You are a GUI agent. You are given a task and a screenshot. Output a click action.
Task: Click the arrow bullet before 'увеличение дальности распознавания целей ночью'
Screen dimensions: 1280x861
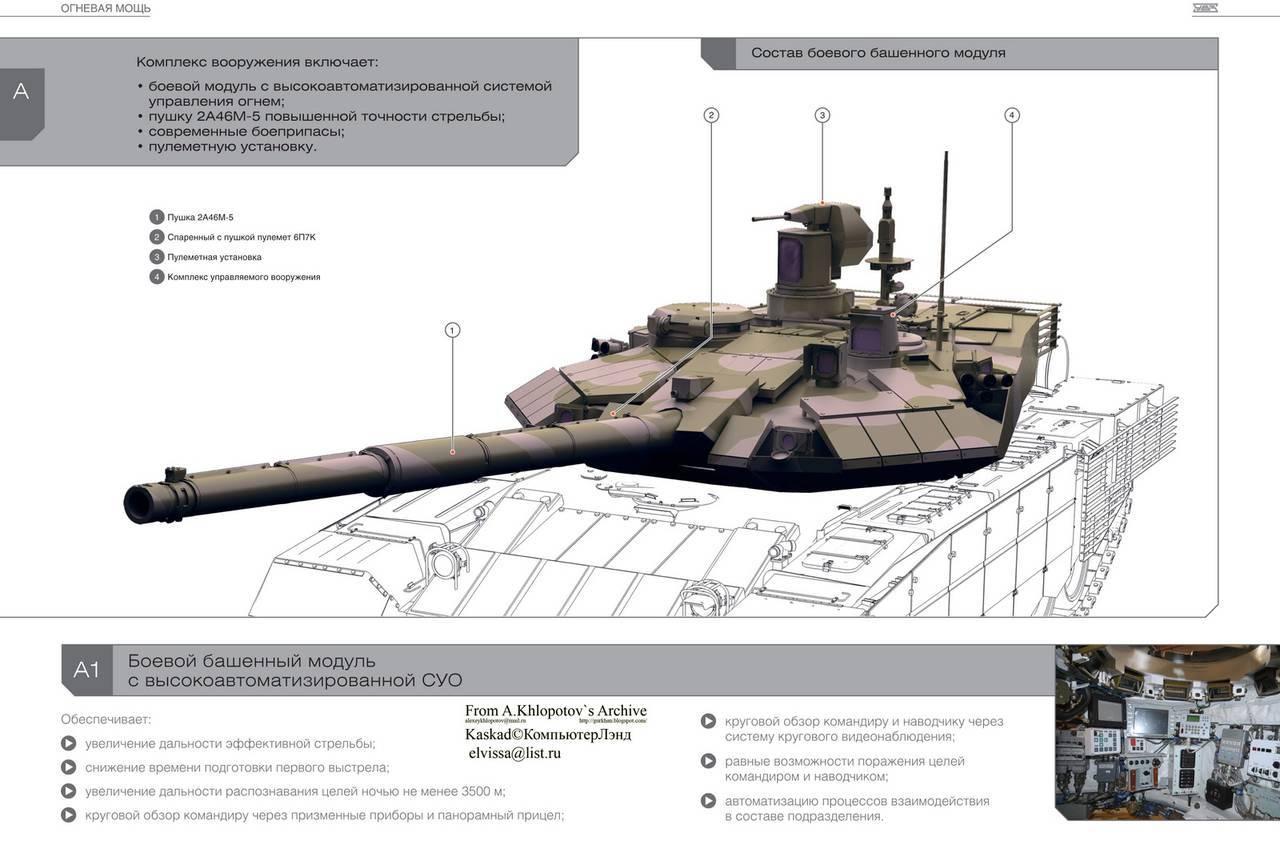[68, 791]
